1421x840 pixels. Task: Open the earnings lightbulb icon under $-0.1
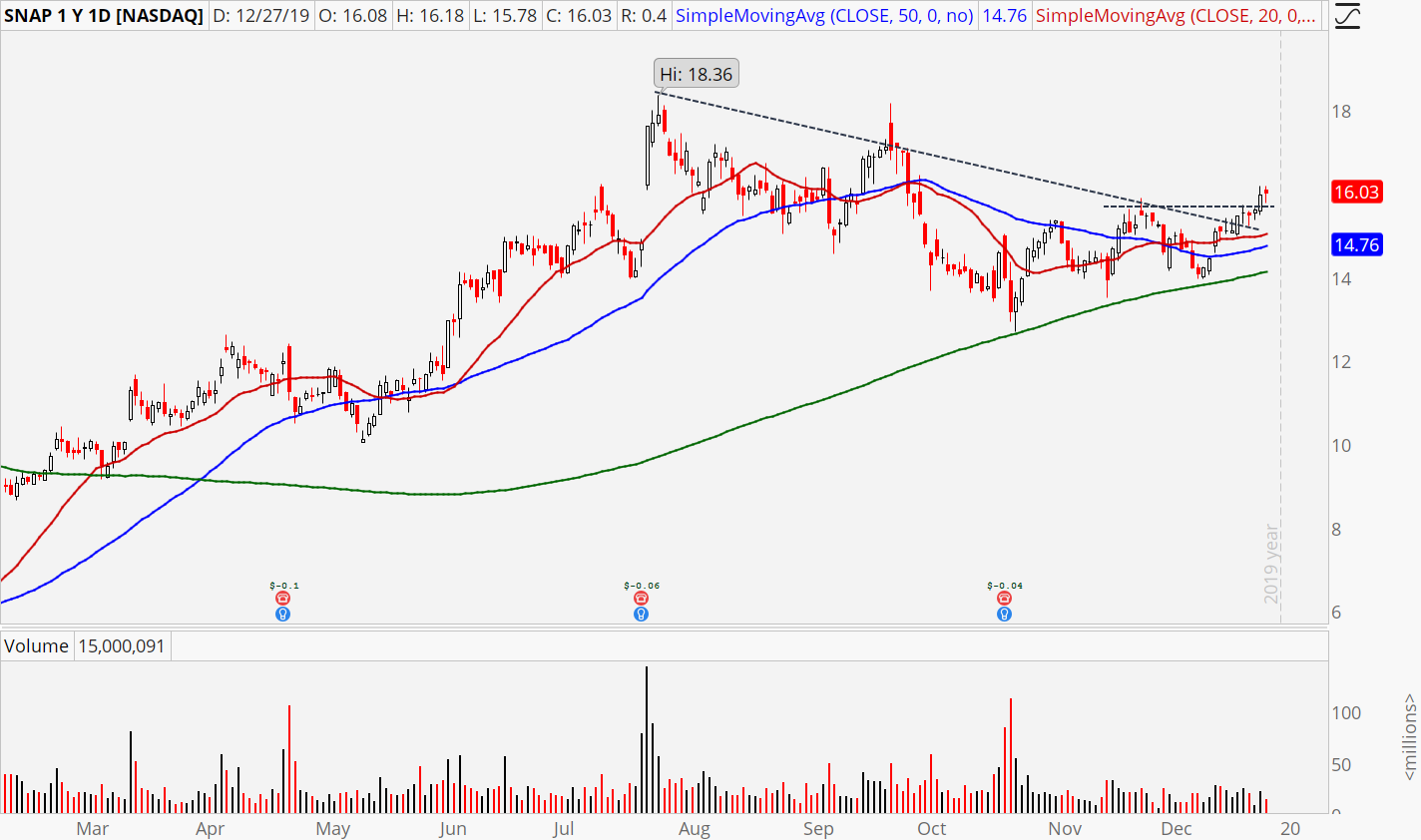pyautogui.click(x=283, y=614)
